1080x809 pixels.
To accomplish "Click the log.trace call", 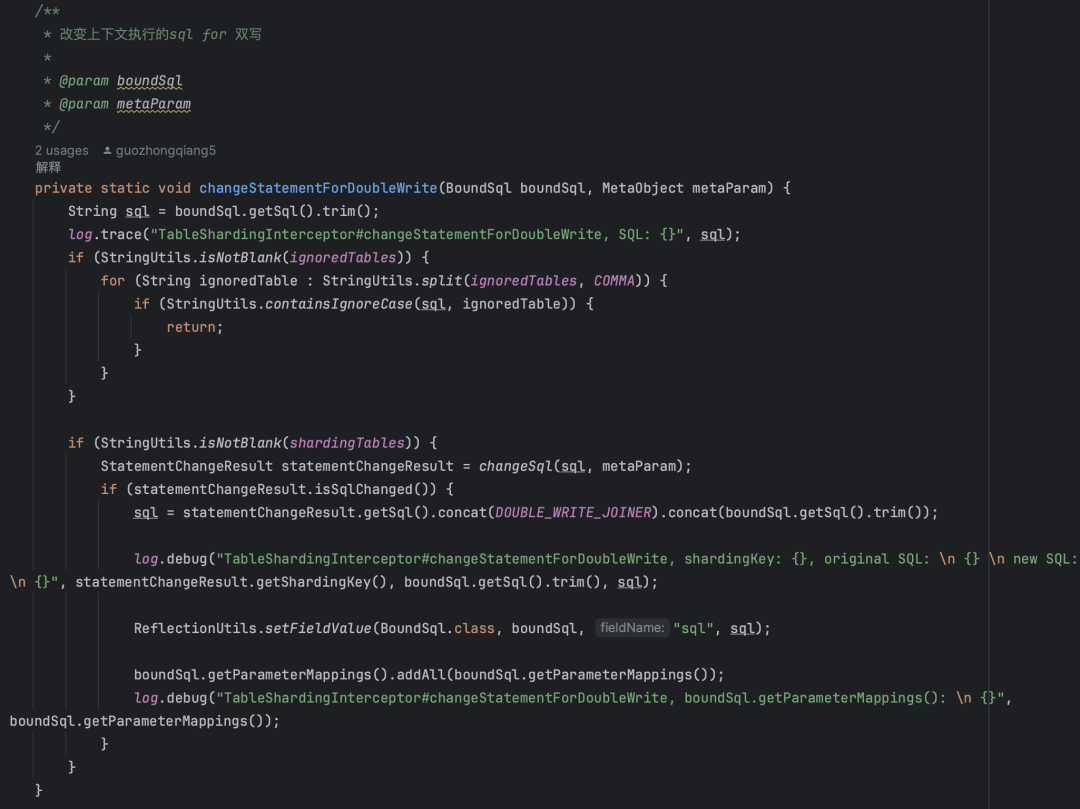I will 105,234.
